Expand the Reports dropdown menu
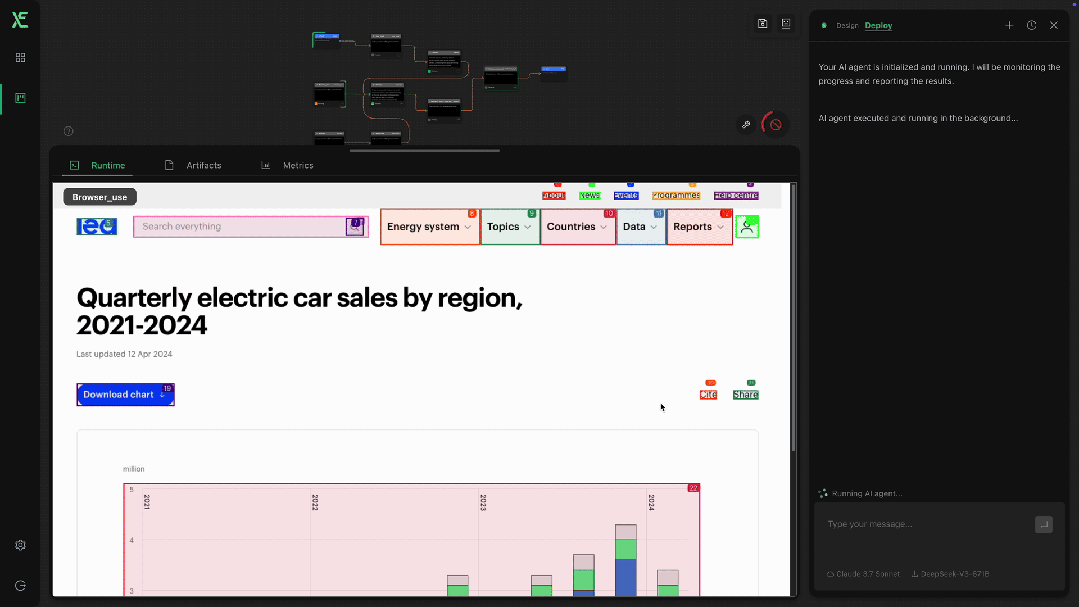The width and height of the screenshot is (1079, 607). pos(698,227)
